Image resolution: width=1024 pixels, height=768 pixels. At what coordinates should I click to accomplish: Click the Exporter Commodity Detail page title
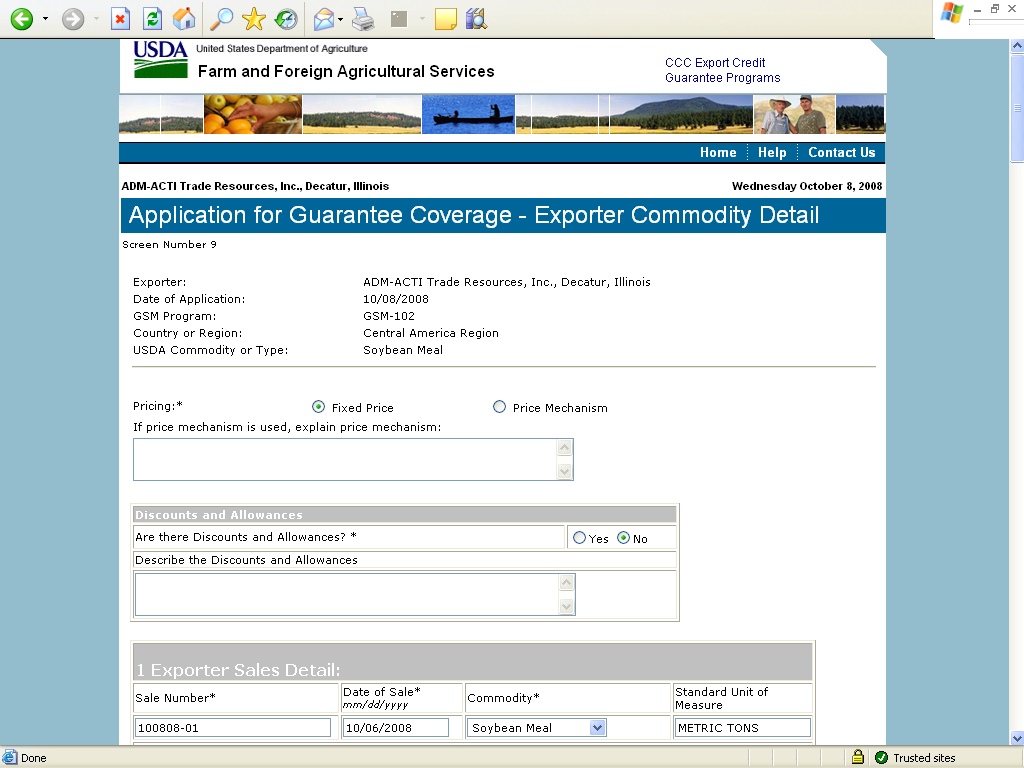(x=473, y=216)
